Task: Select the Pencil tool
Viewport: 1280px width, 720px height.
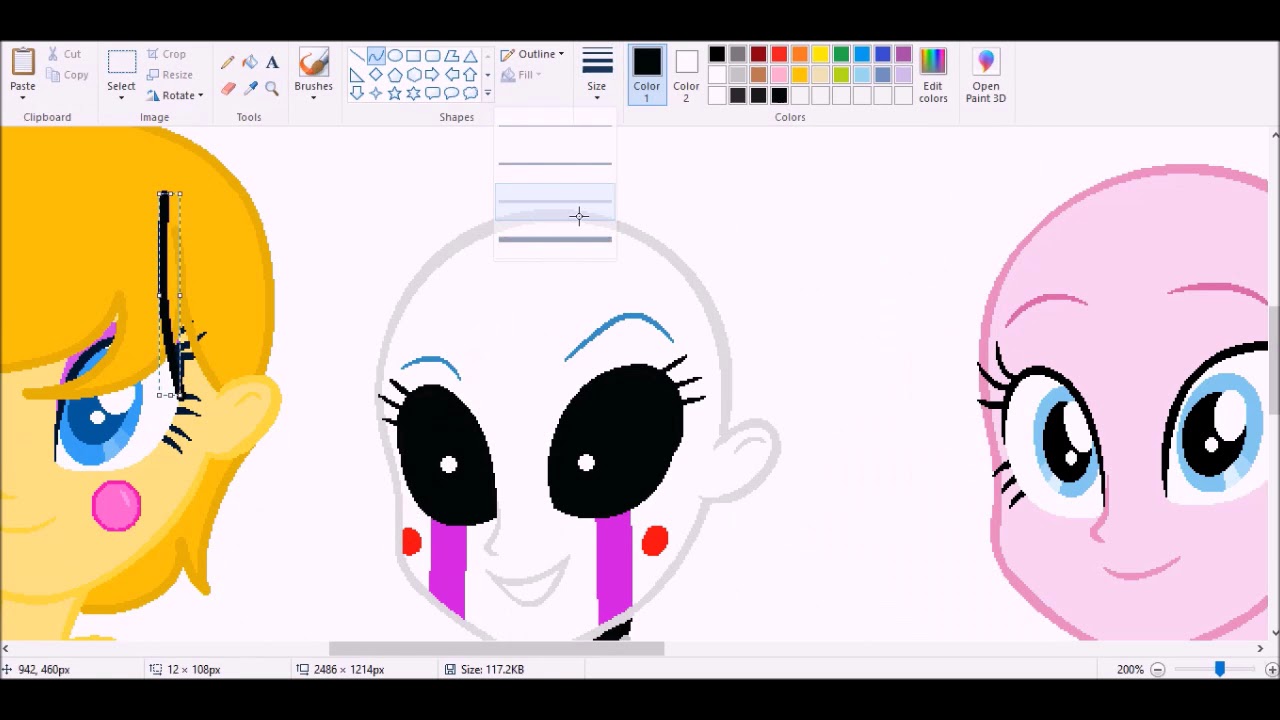Action: [x=228, y=62]
